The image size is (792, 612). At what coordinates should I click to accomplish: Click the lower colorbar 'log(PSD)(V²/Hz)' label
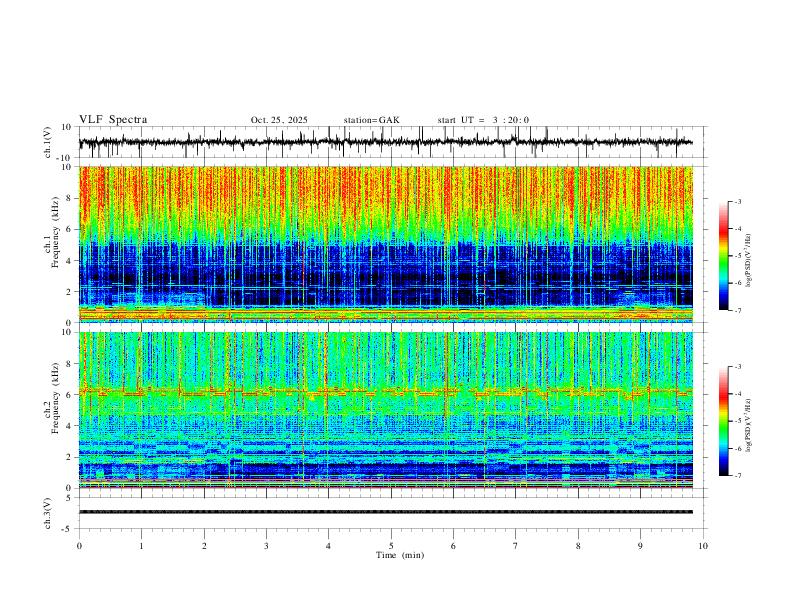click(749, 425)
